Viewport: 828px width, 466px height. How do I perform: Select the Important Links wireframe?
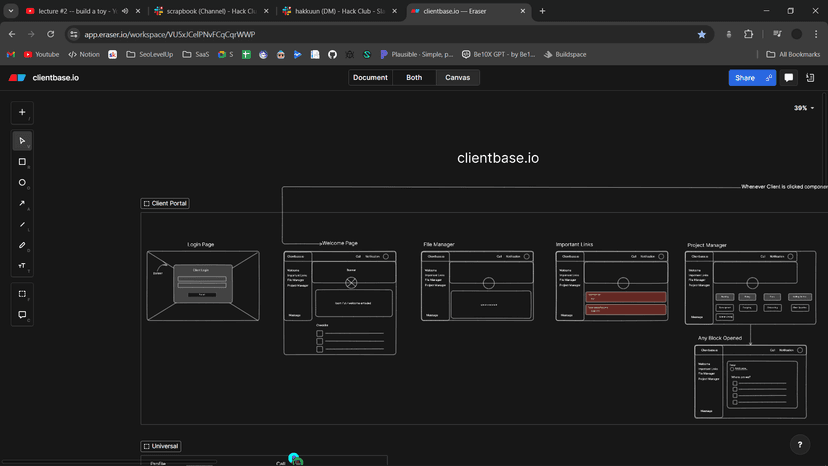pos(611,286)
